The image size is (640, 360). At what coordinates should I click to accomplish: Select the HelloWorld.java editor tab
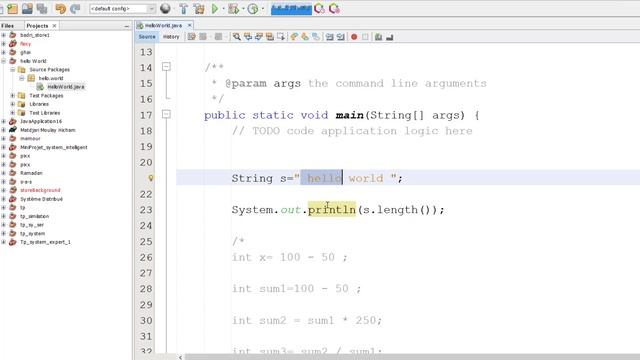point(163,25)
